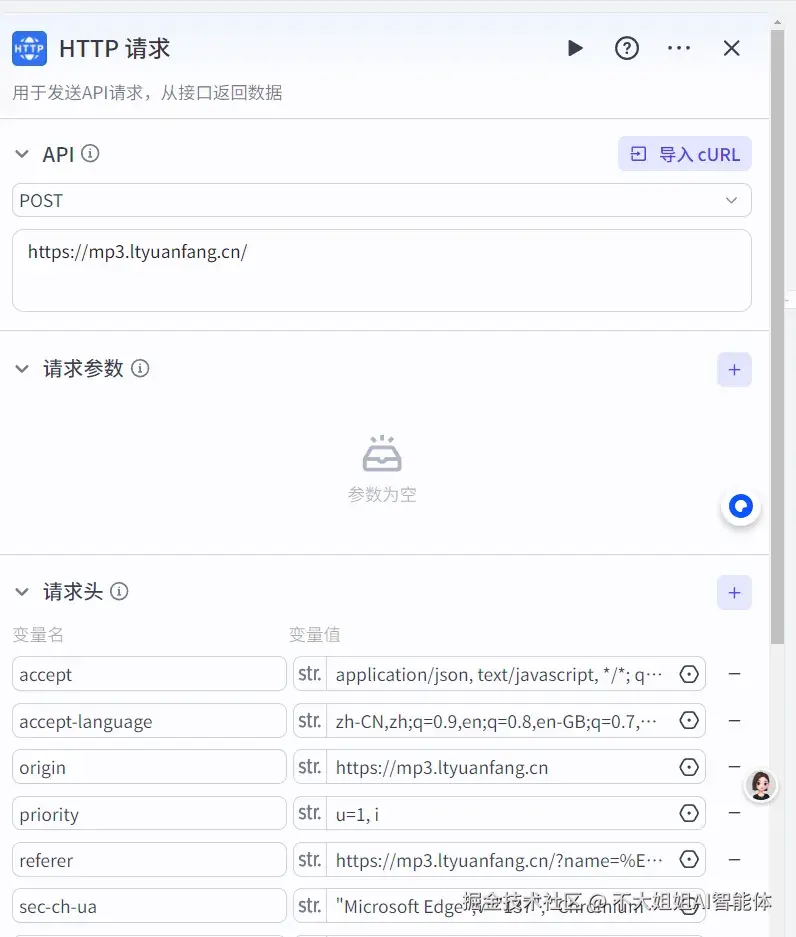
Task: Collapse the 请求参数 section
Action: click(22, 369)
